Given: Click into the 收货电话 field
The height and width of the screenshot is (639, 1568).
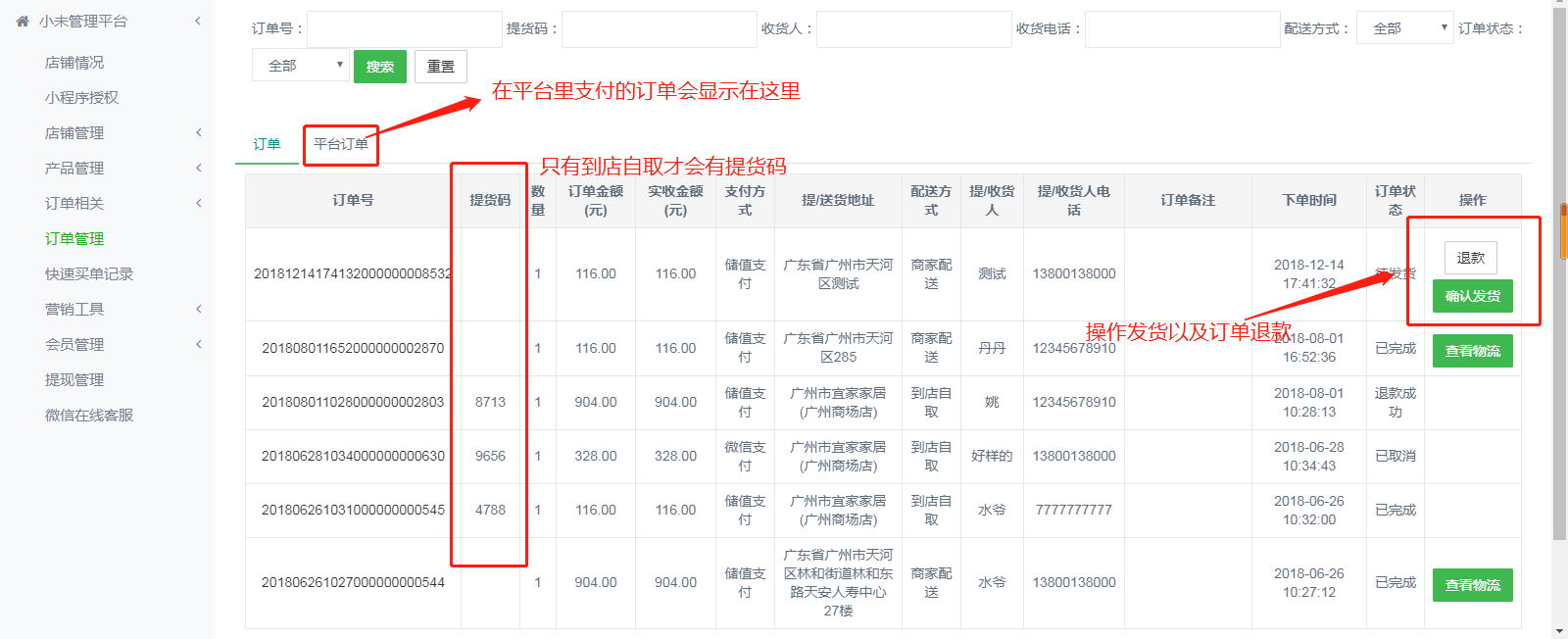Looking at the screenshot, I should click(1182, 29).
